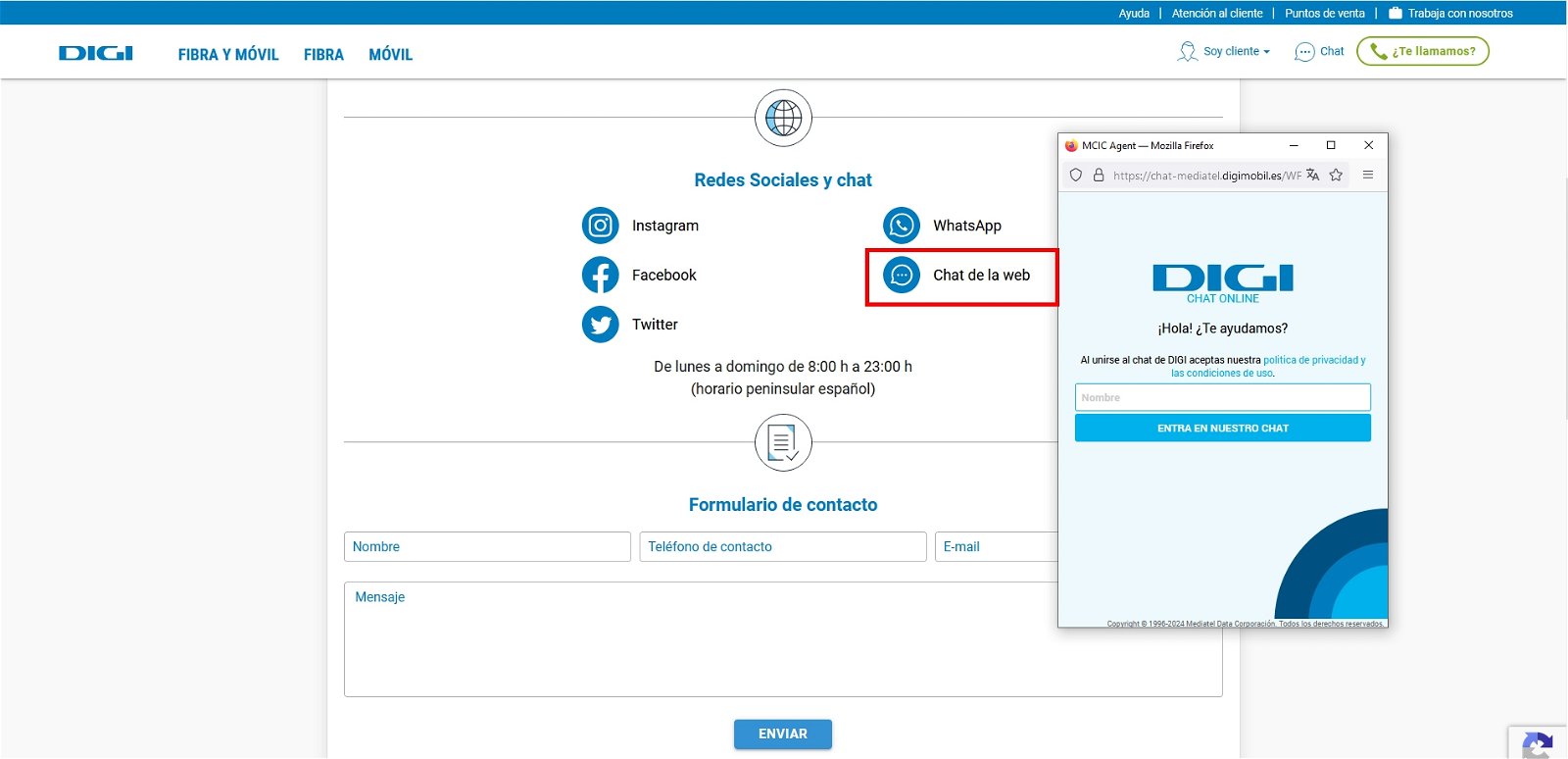Open the MÓVIL menu

[x=390, y=55]
